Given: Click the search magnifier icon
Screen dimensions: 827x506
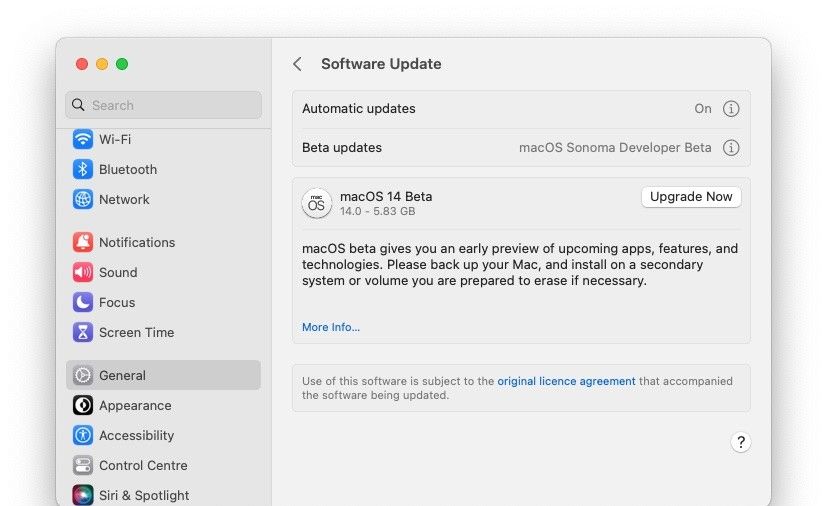Looking at the screenshot, I should (78, 104).
